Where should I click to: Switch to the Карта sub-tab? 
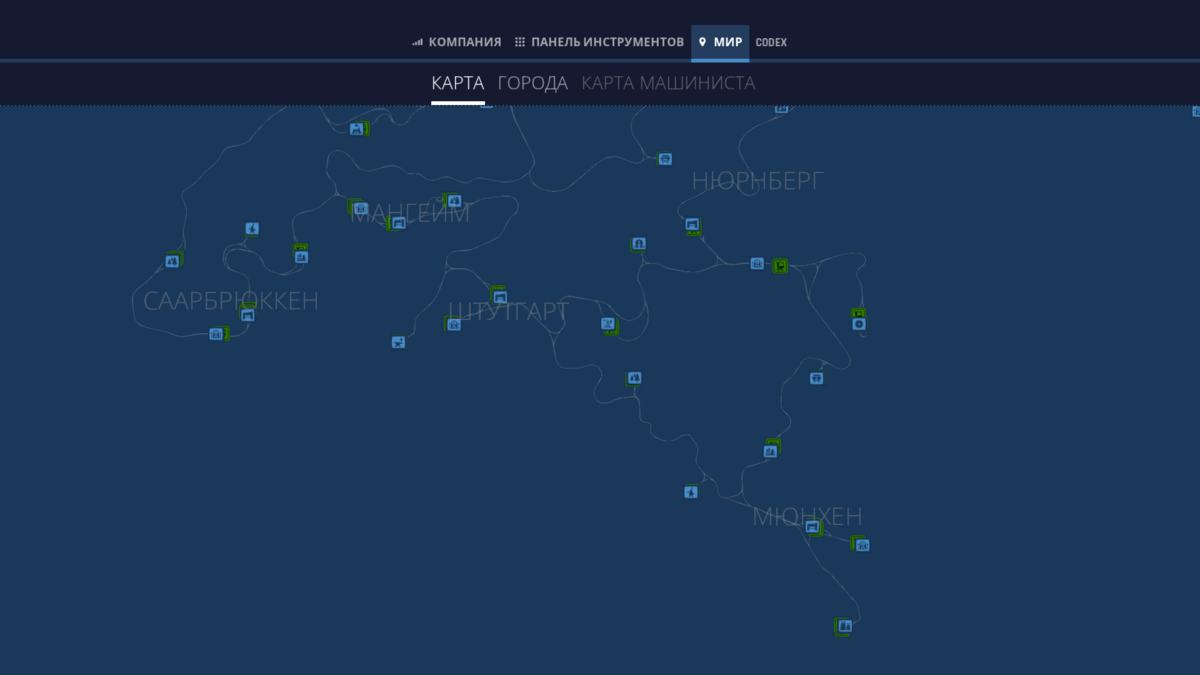coord(458,83)
